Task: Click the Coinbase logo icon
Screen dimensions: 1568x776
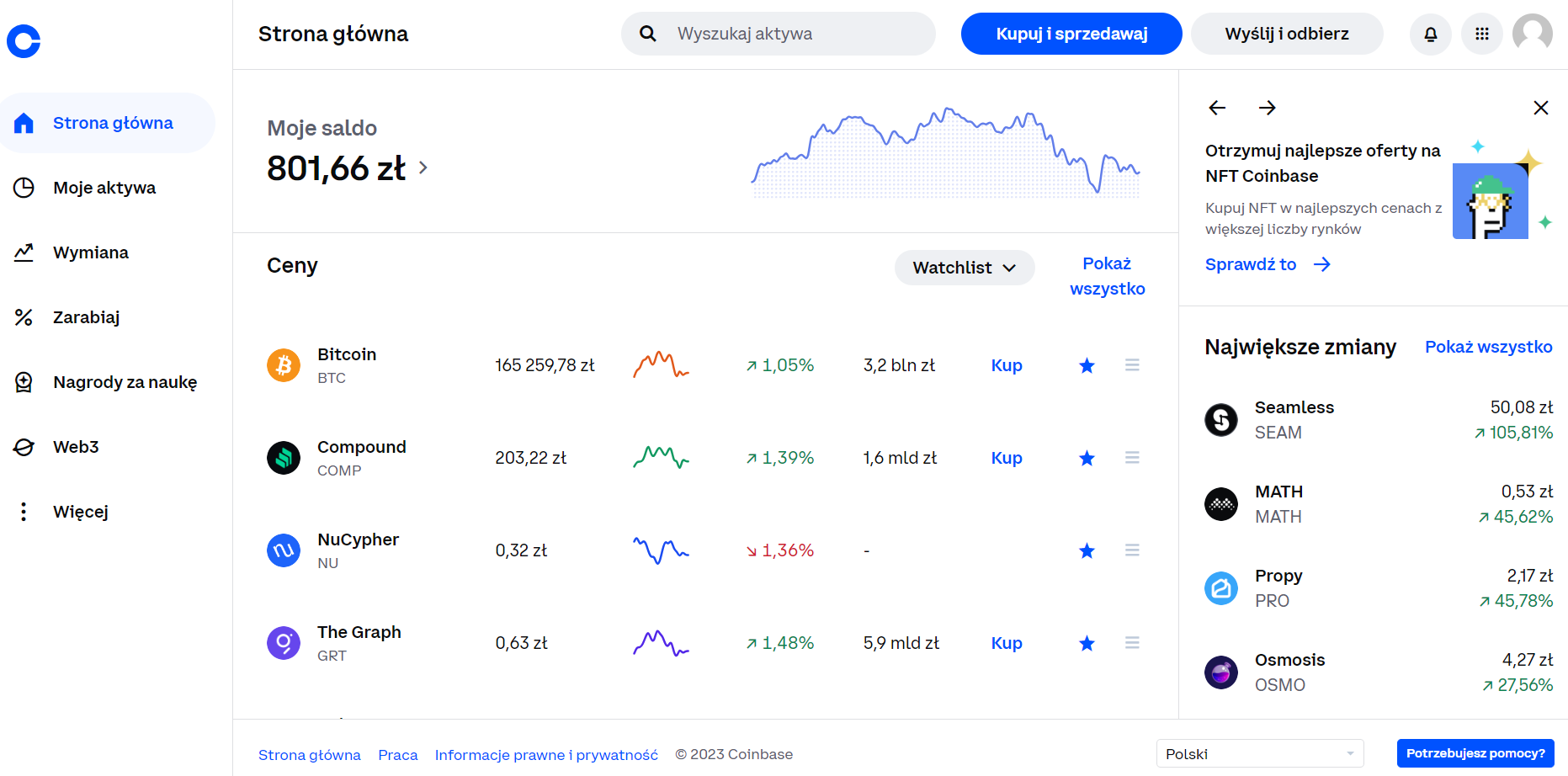Action: [24, 40]
